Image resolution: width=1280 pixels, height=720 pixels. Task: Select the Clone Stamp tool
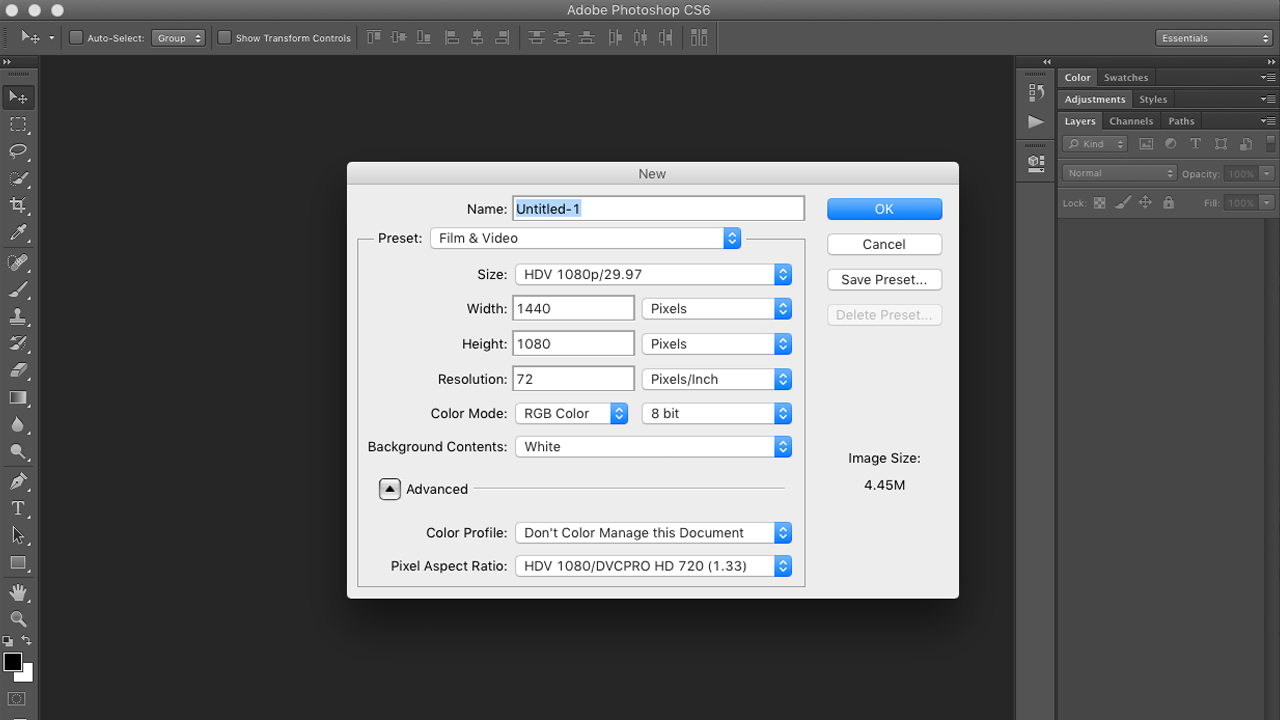click(18, 316)
